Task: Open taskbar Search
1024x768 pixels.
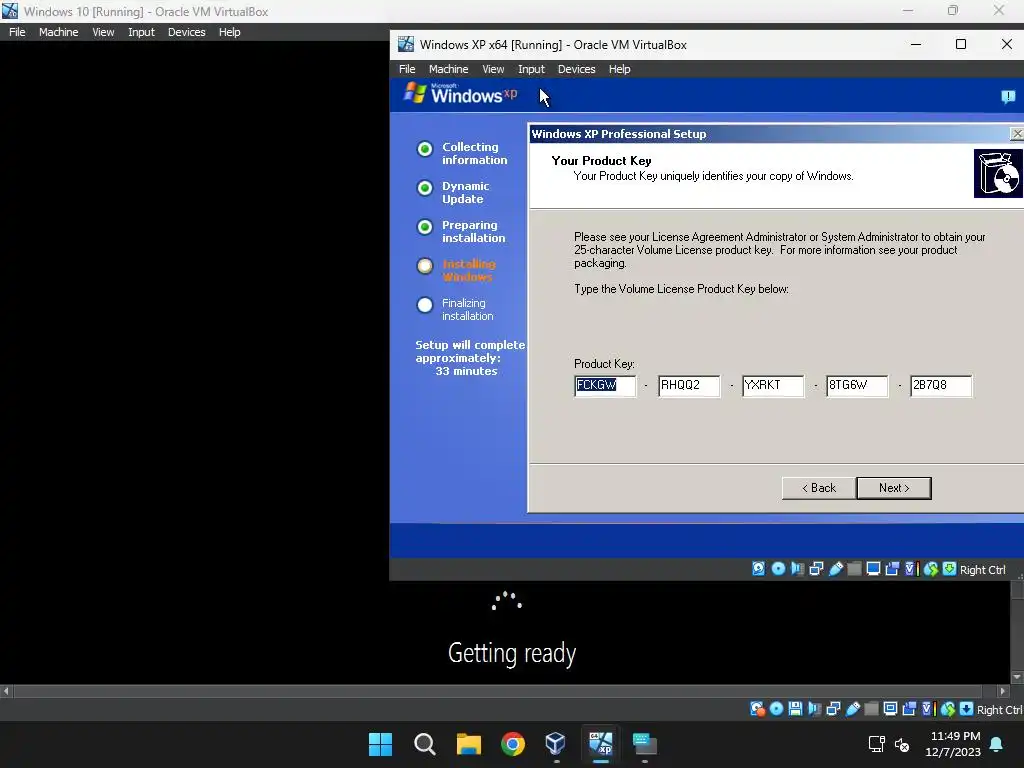Action: click(x=424, y=744)
